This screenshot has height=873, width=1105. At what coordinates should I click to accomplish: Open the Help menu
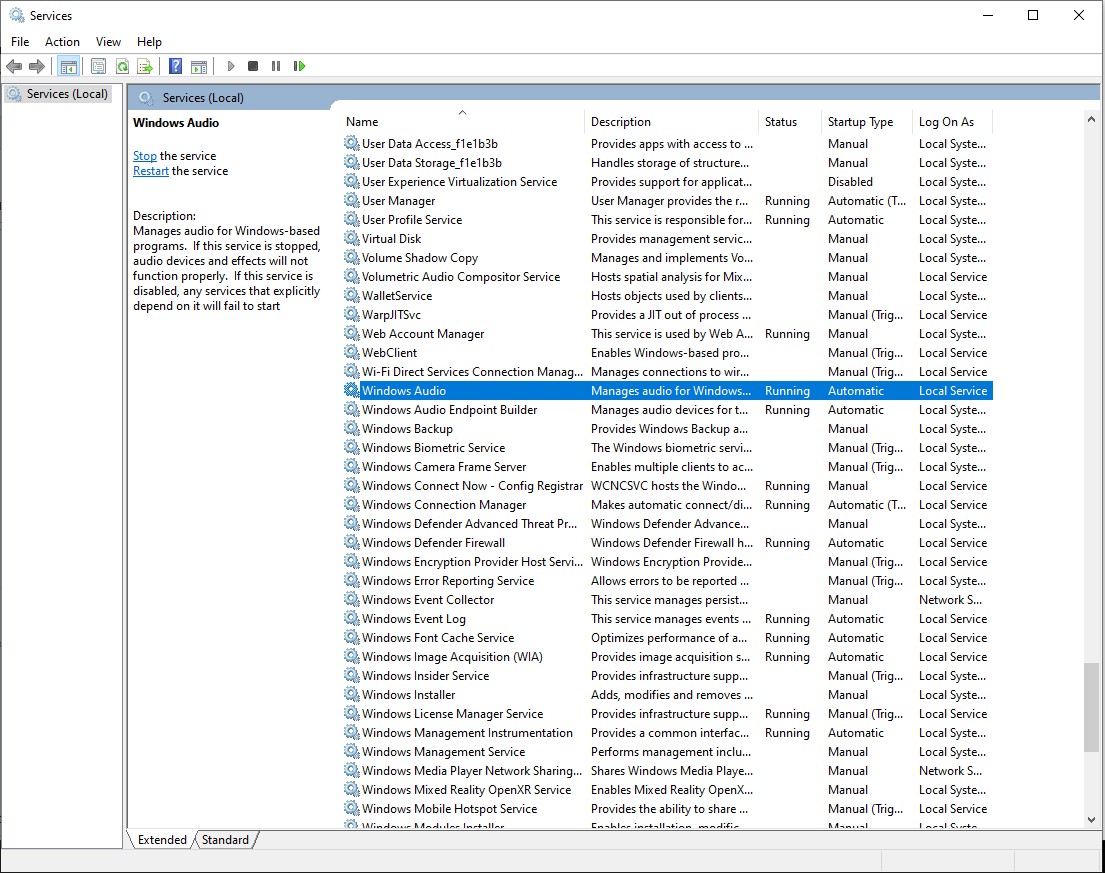click(149, 42)
